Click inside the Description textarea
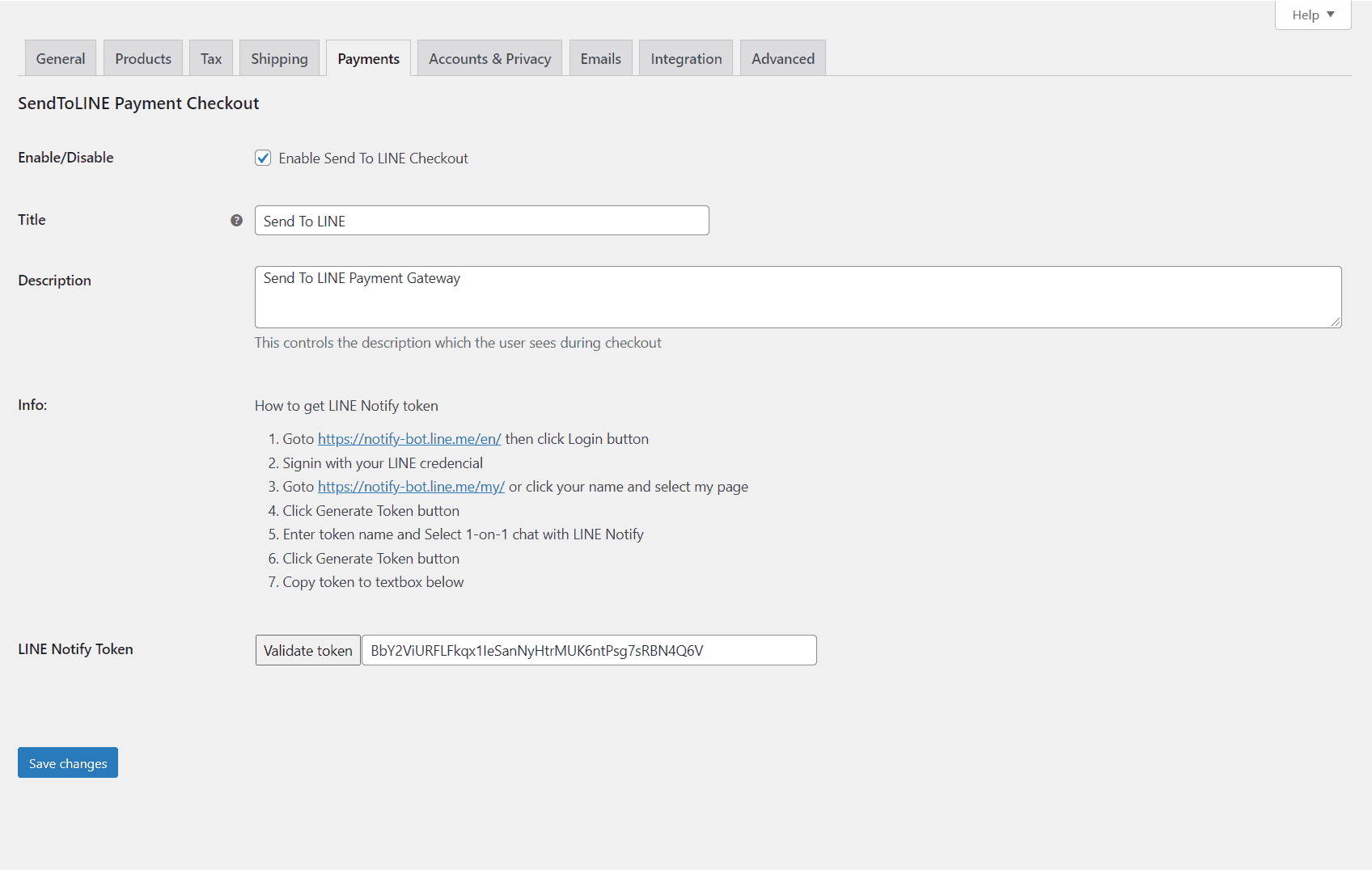 click(797, 298)
